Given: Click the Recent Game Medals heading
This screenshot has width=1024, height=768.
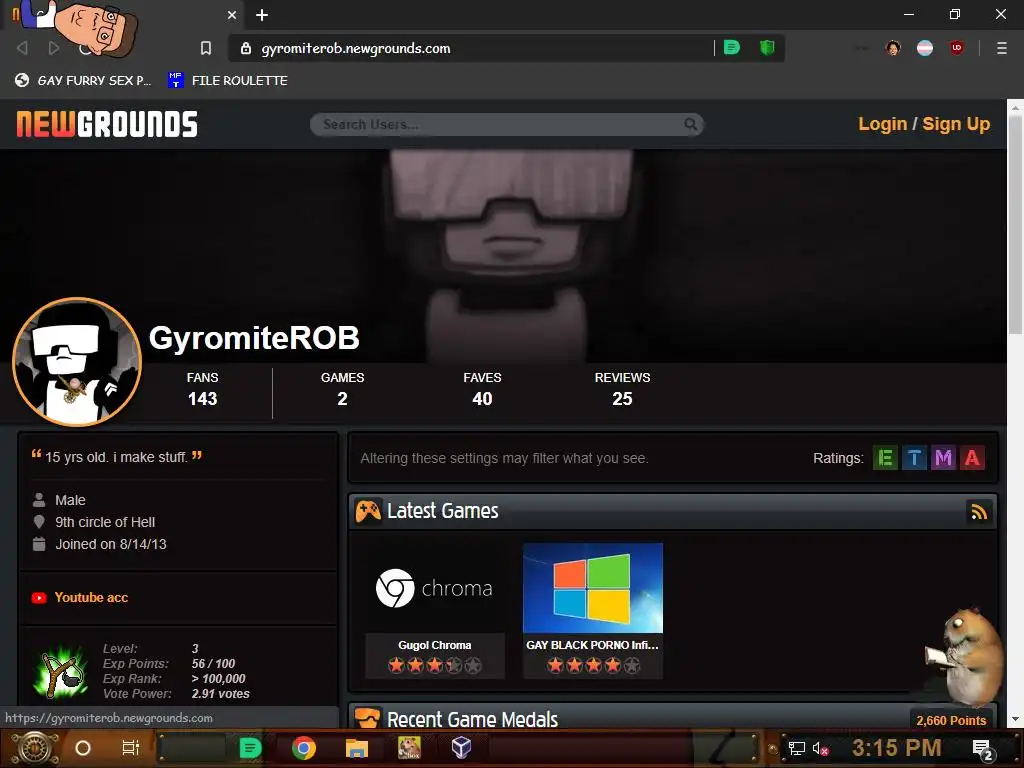Looking at the screenshot, I should 472,719.
